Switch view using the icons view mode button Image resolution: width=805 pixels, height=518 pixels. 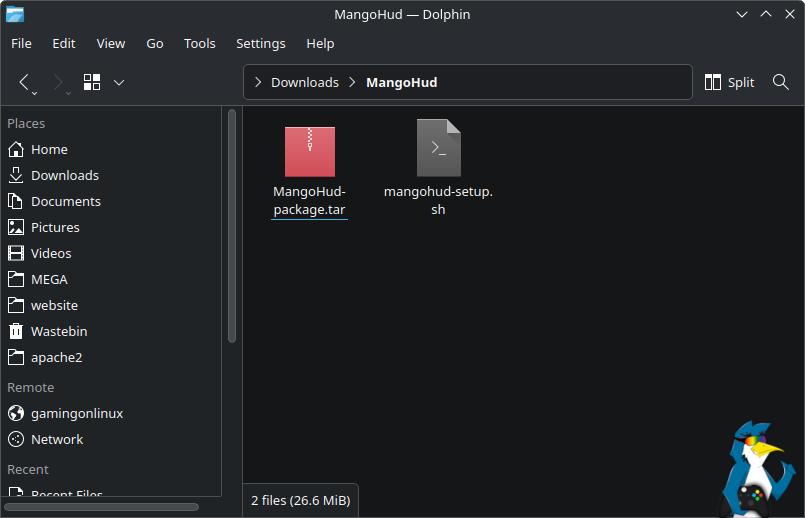click(92, 82)
